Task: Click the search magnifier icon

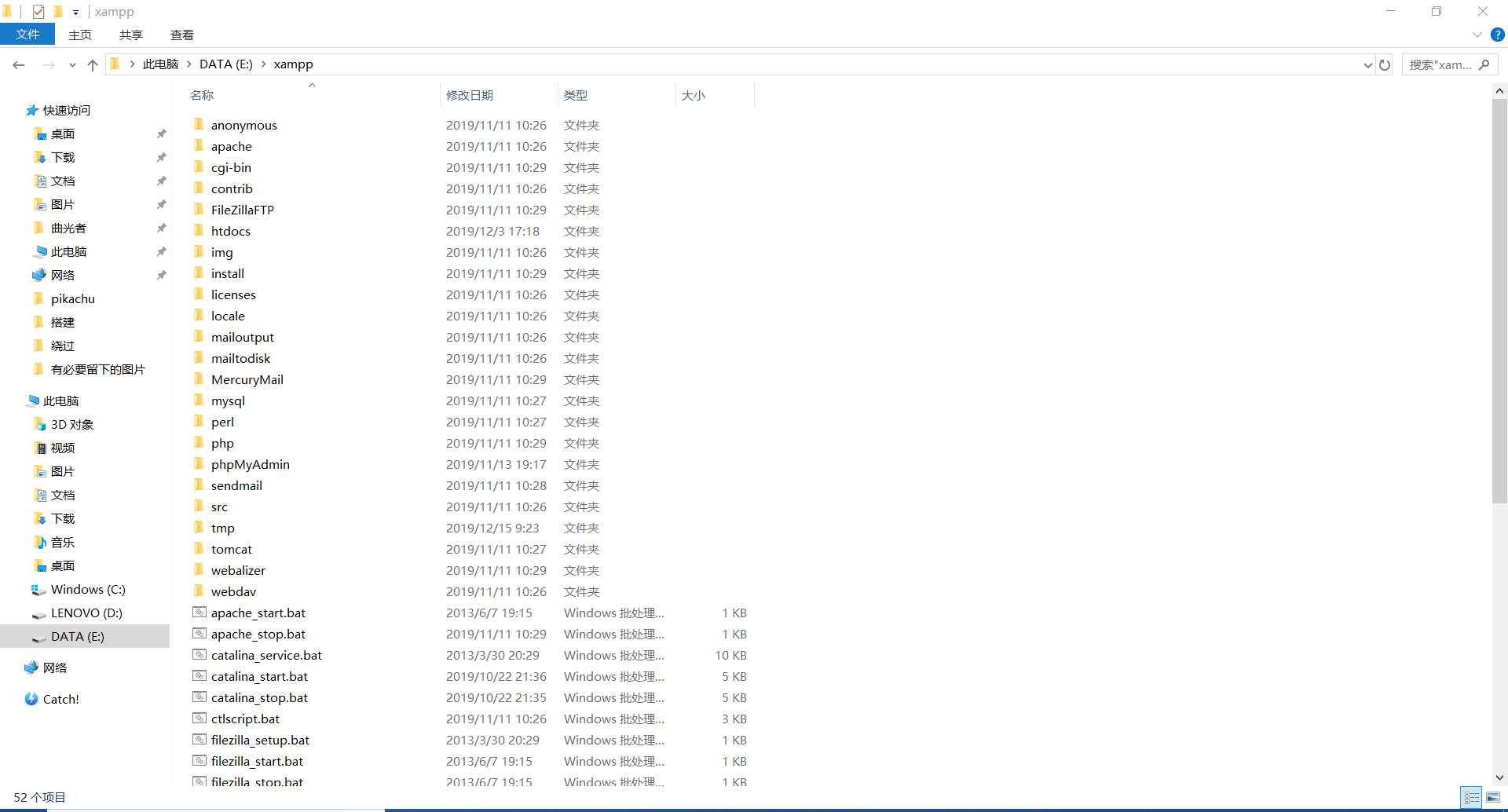Action: point(1484,64)
